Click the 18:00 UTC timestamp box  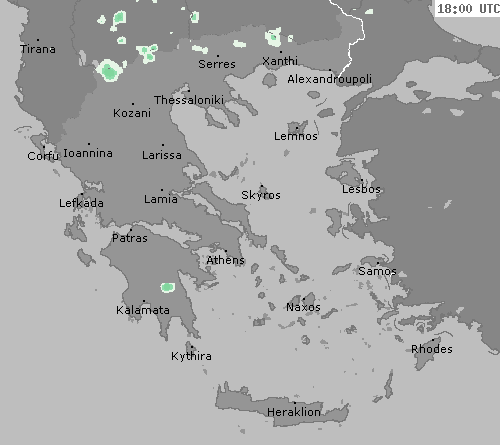pyautogui.click(x=468, y=8)
